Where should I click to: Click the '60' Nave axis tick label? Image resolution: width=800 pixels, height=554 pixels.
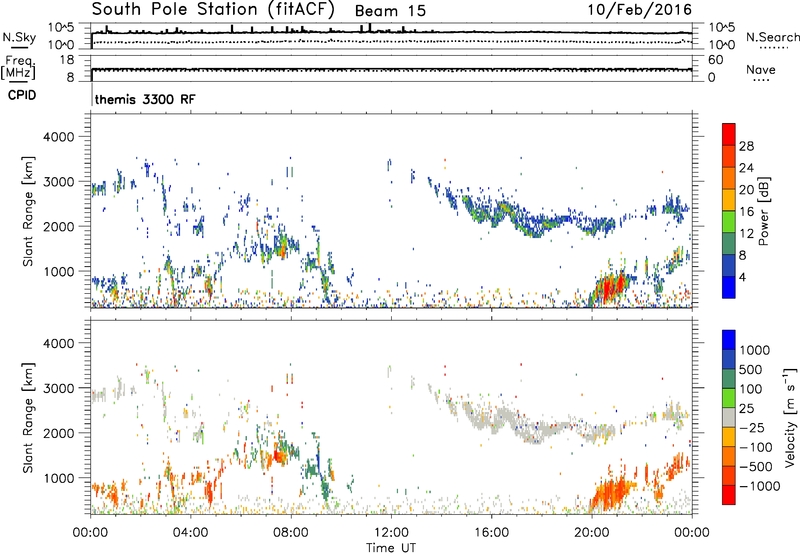coord(715,60)
